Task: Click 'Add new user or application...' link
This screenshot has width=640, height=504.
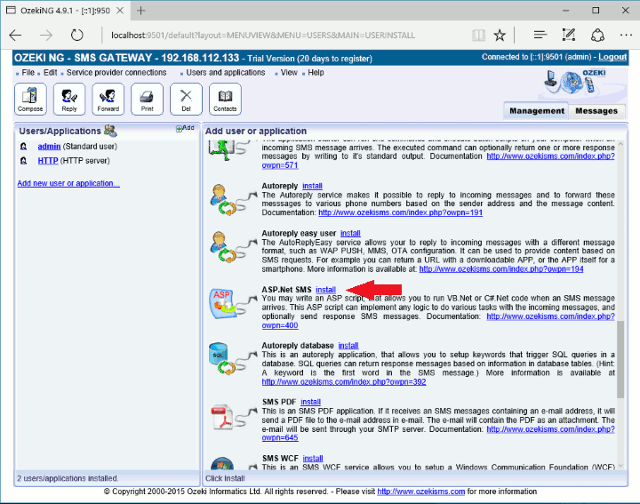Action: [x=68, y=183]
